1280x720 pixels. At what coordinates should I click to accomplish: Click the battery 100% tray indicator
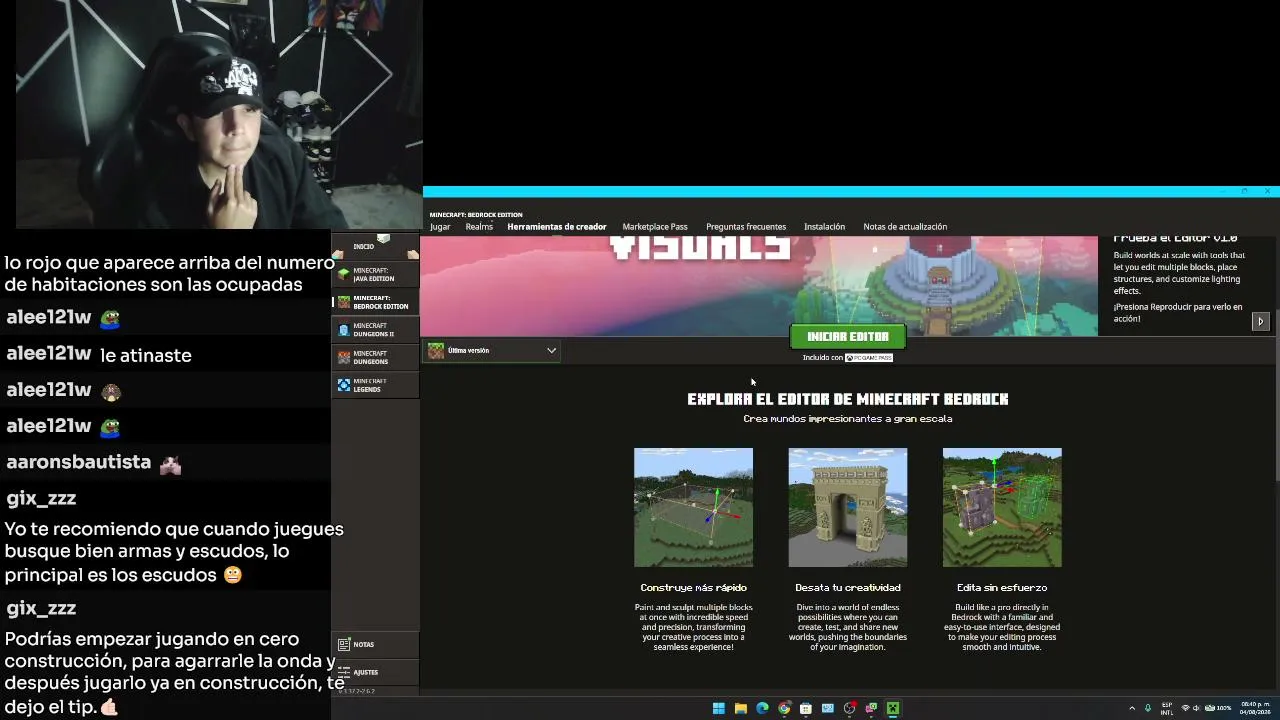pos(1218,708)
